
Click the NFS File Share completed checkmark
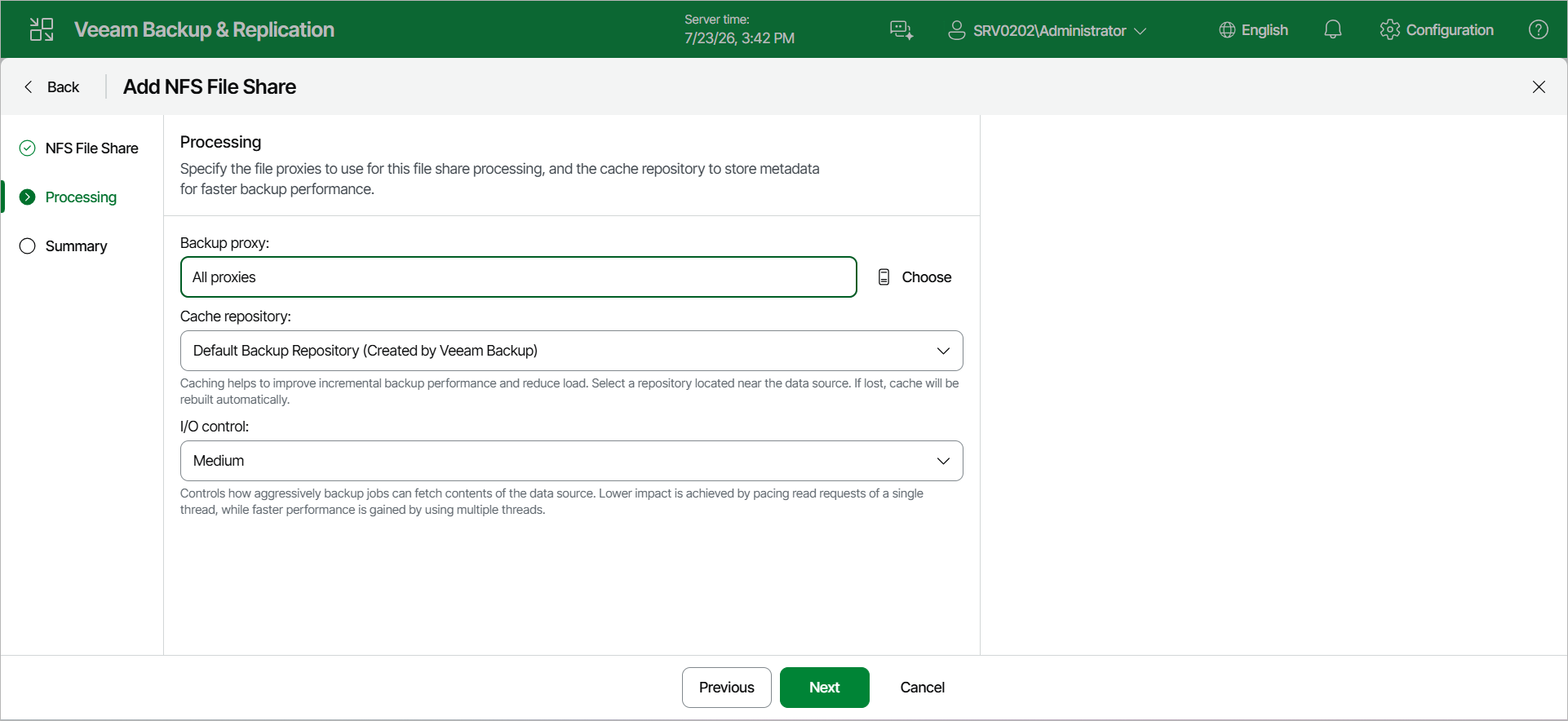pyautogui.click(x=27, y=148)
